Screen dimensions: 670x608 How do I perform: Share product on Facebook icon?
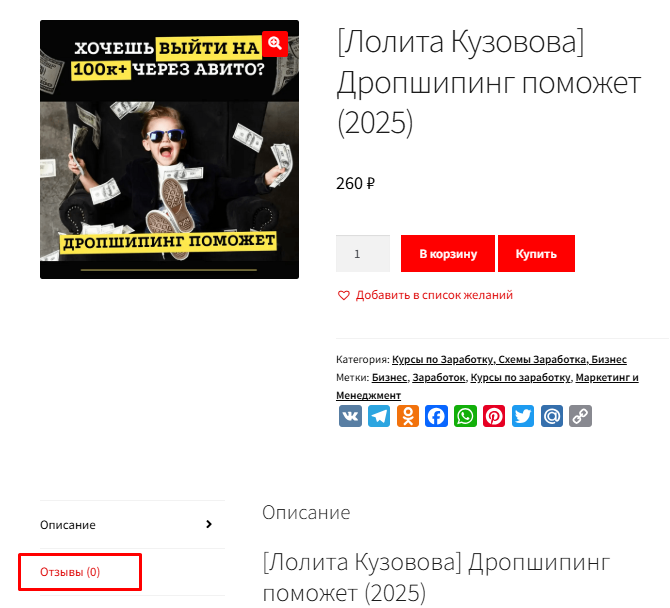click(x=436, y=416)
